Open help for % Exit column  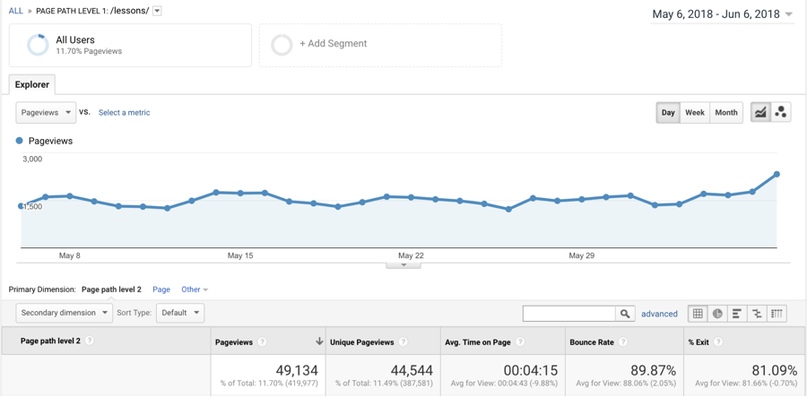pos(718,342)
